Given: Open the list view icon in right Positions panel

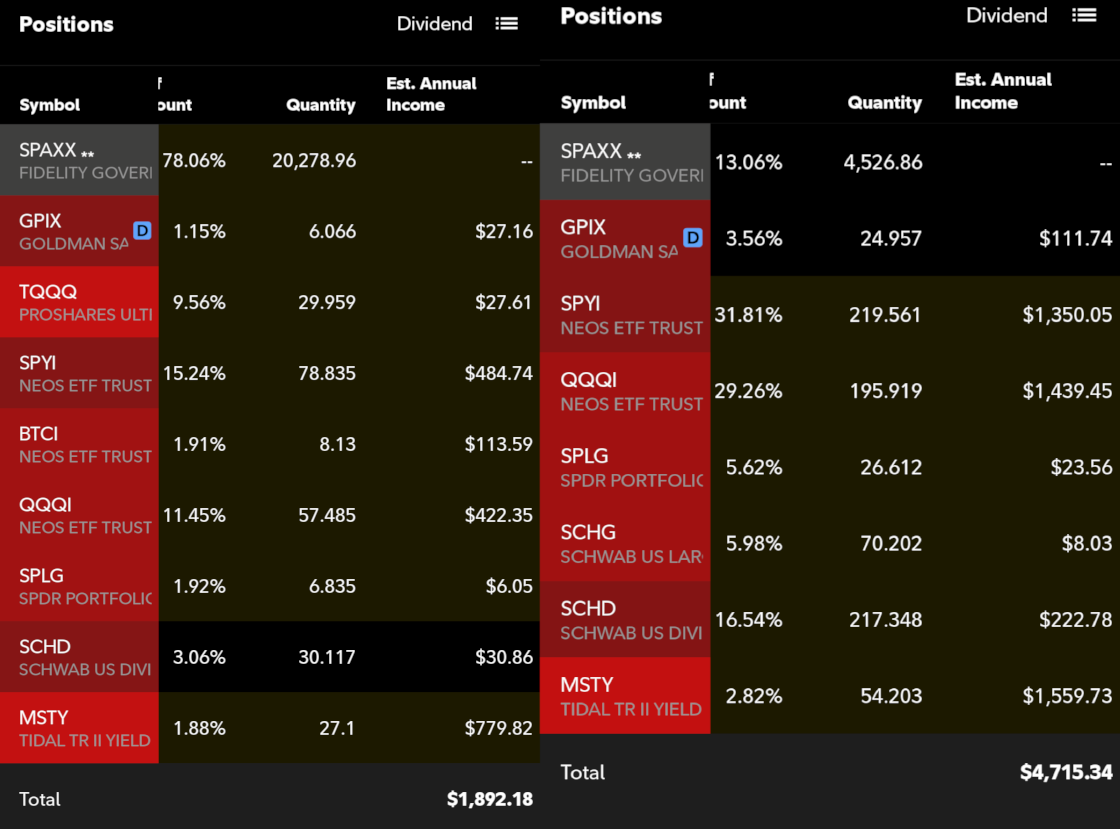Looking at the screenshot, I should coord(1084,16).
